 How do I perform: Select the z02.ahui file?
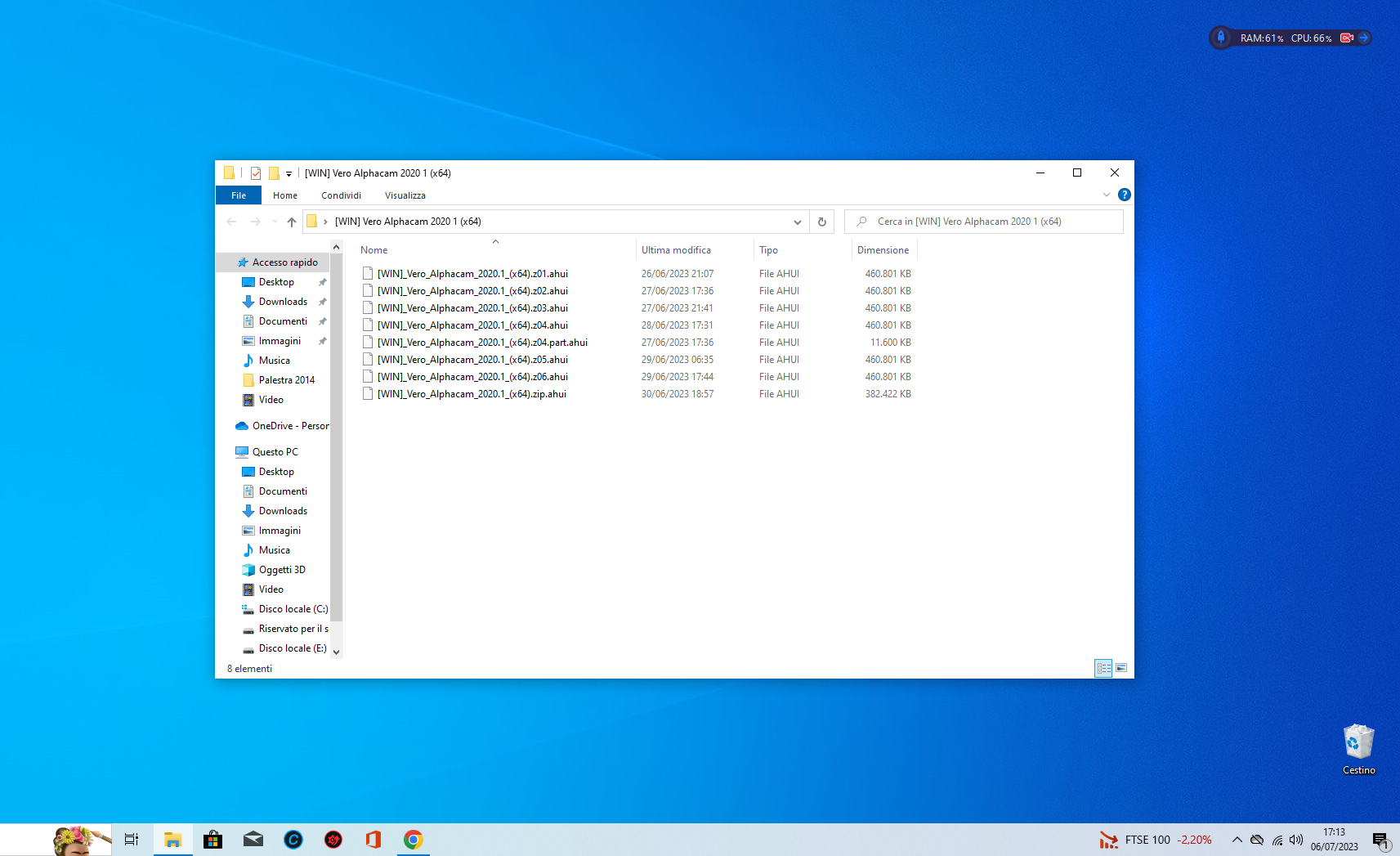[x=472, y=291]
